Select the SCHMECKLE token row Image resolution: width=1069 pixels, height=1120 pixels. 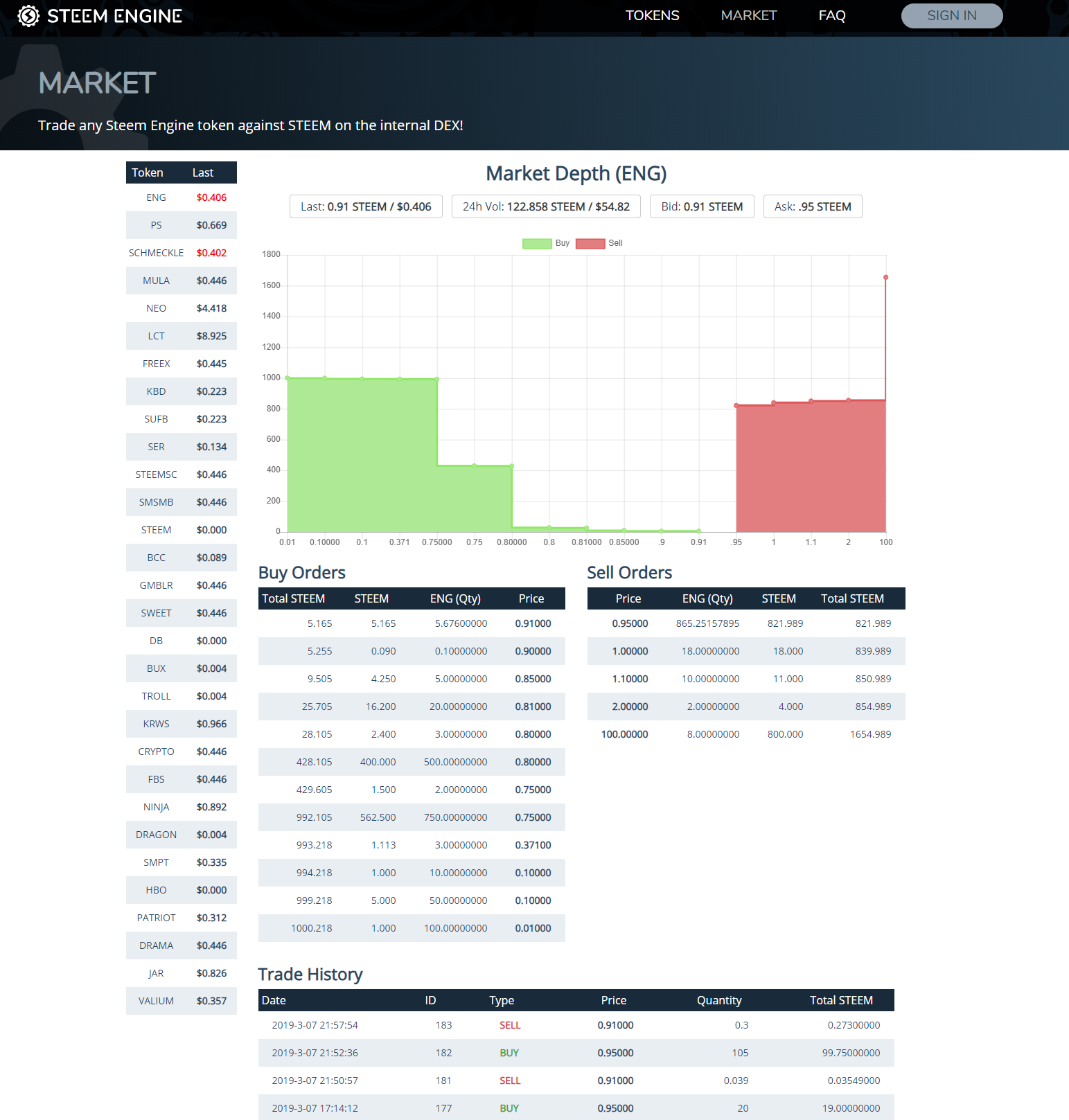coord(182,253)
